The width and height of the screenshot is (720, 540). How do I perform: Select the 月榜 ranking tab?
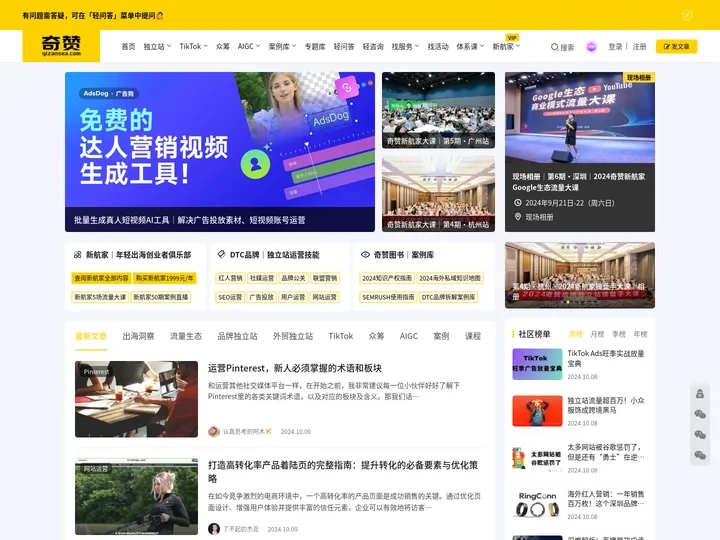click(597, 334)
